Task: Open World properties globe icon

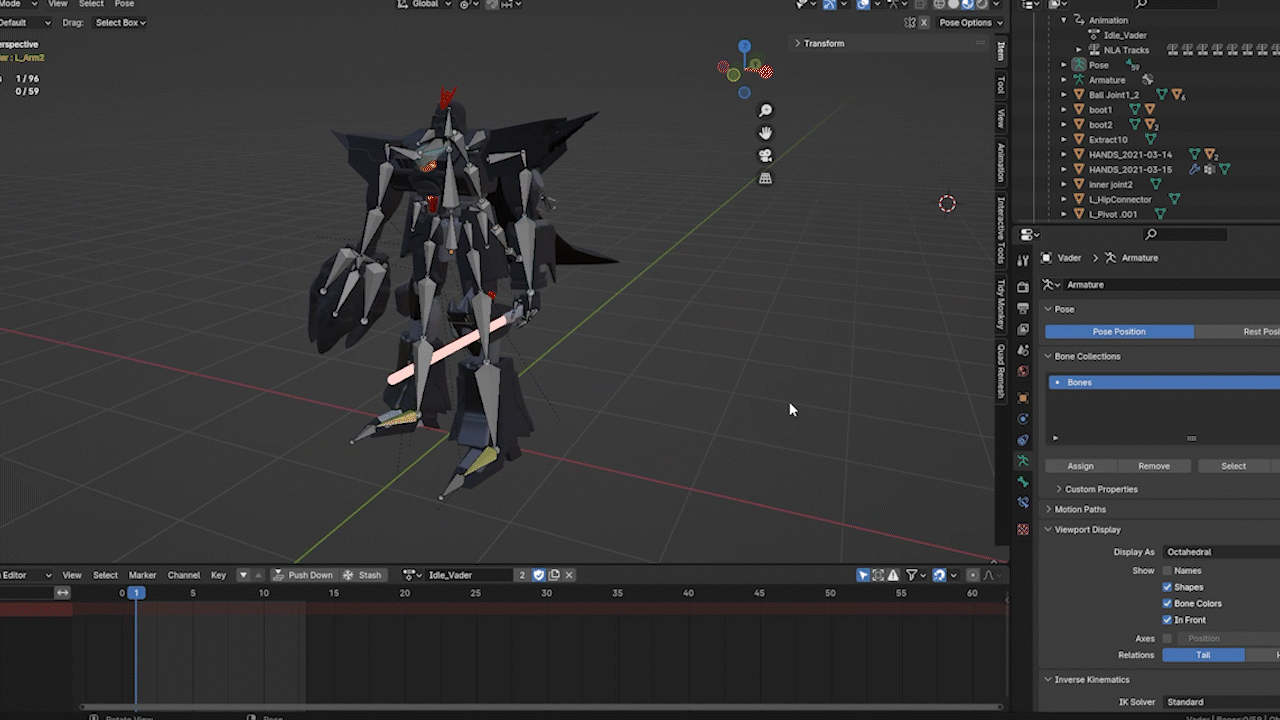Action: [1023, 371]
